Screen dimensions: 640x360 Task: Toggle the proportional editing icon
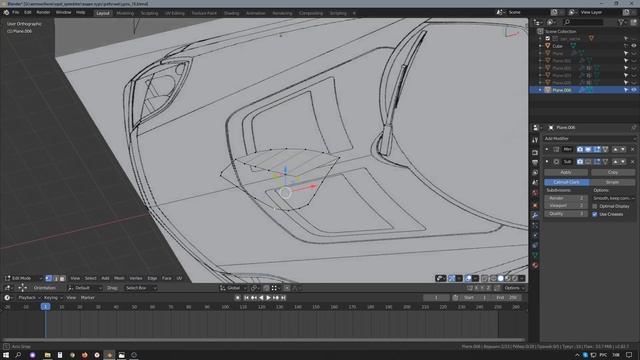pyautogui.click(x=287, y=288)
